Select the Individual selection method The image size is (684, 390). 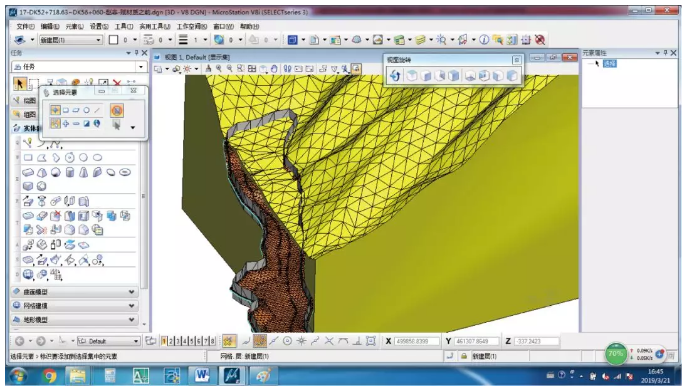pos(55,110)
